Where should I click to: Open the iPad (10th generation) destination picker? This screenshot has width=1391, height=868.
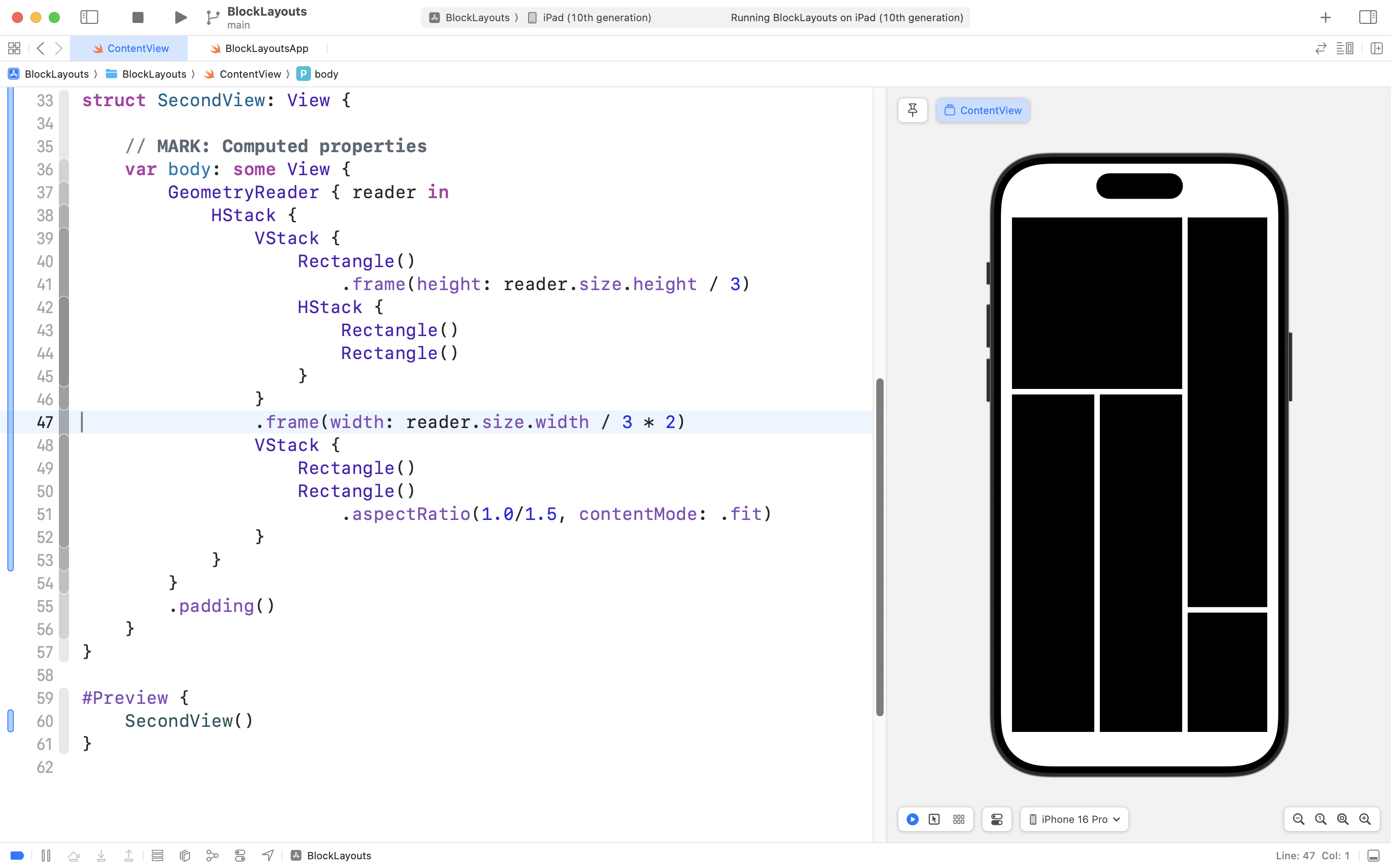coord(596,17)
